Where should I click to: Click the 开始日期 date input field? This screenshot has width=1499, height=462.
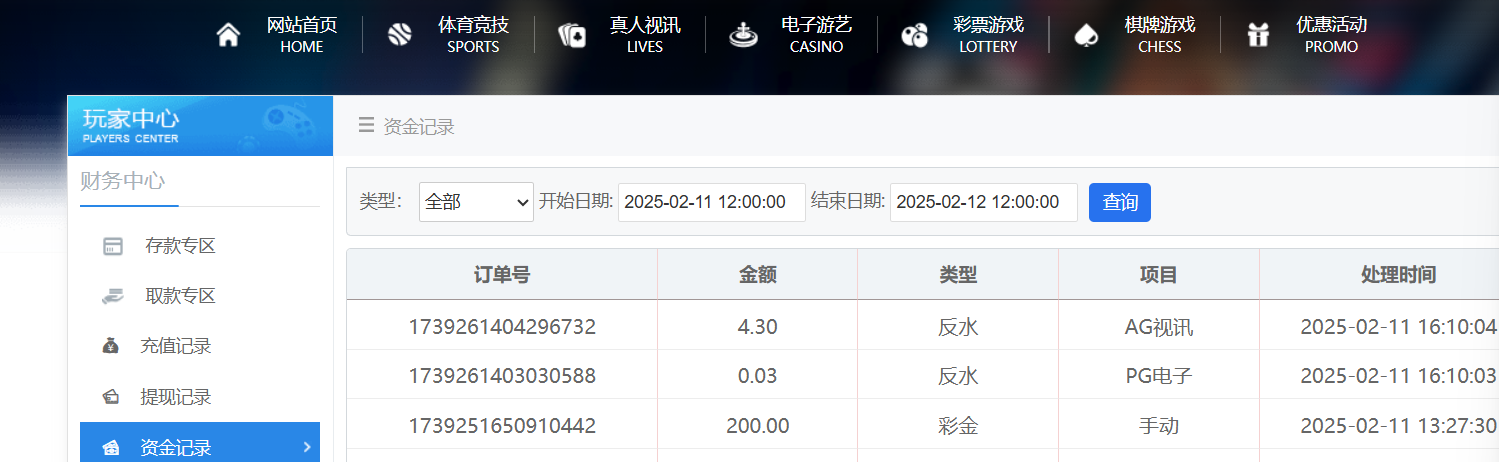pyautogui.click(x=712, y=202)
